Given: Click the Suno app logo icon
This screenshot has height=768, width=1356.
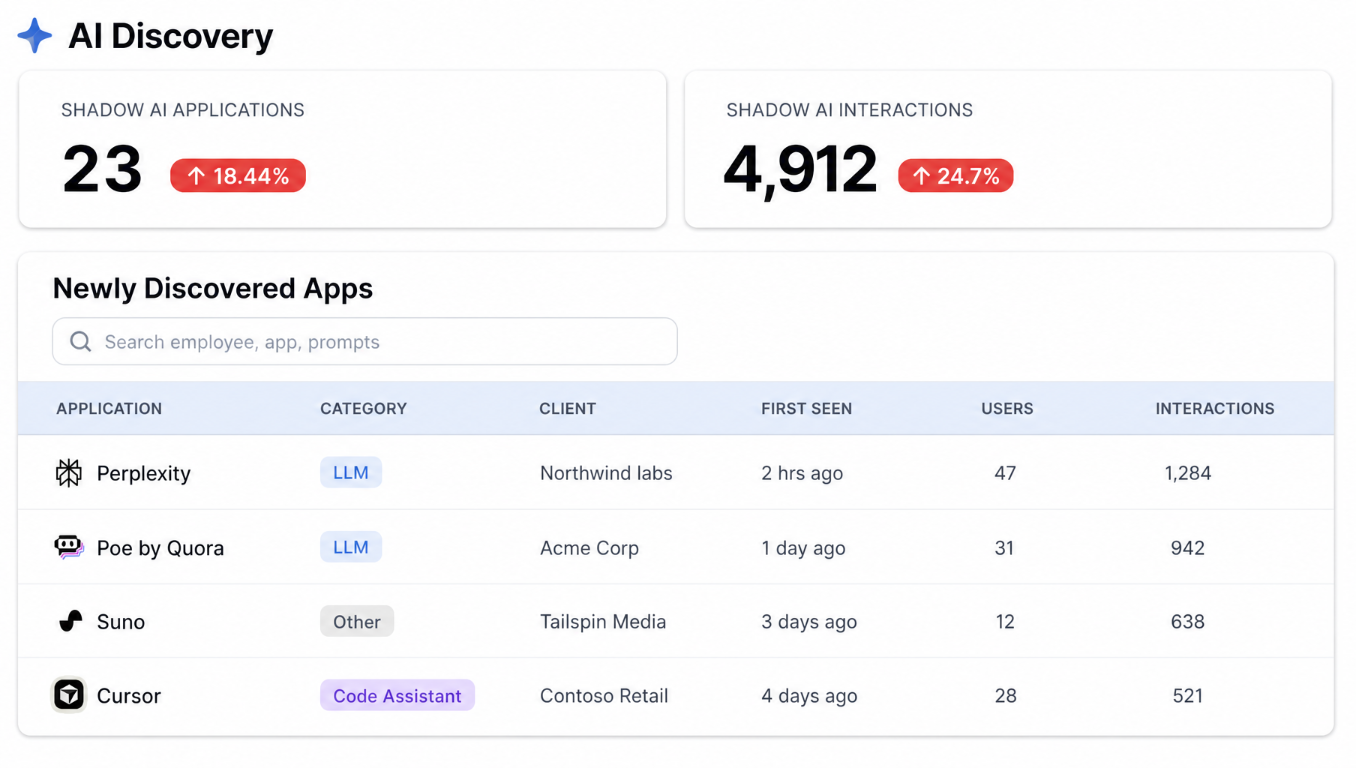Looking at the screenshot, I should 70,622.
